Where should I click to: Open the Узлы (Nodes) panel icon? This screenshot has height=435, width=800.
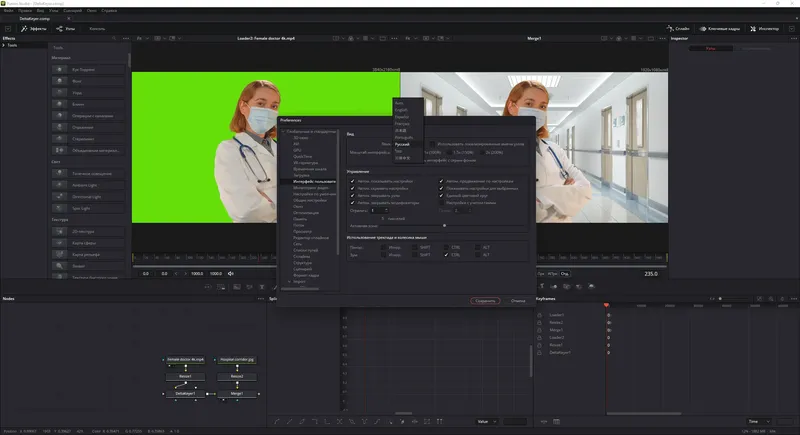[59, 29]
